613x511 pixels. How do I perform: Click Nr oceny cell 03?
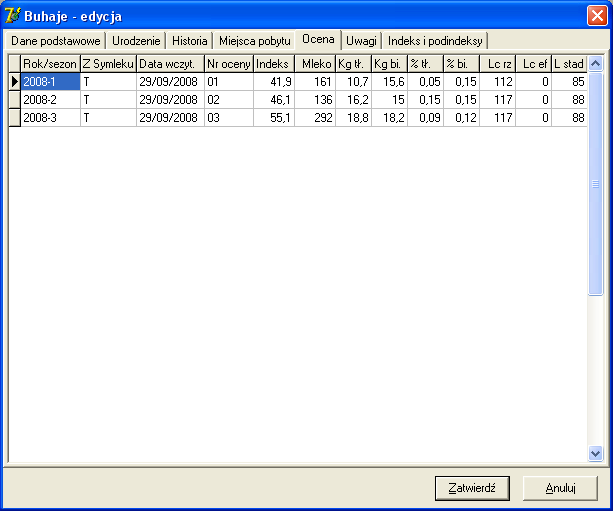(x=229, y=118)
